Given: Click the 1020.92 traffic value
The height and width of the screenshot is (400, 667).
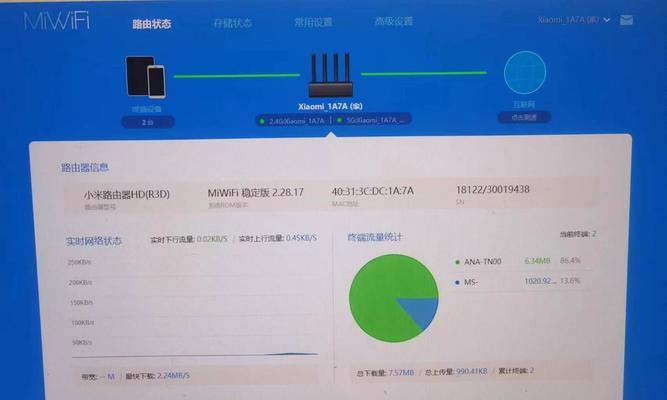Looking at the screenshot, I should [540, 281].
